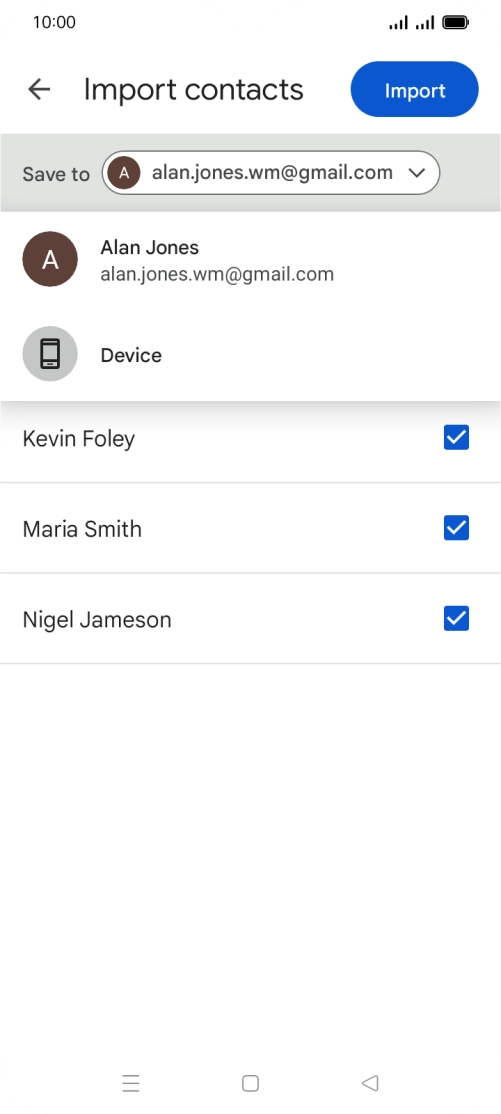
Task: Tap the brown Alan Jones avatar circle
Action: click(50, 259)
